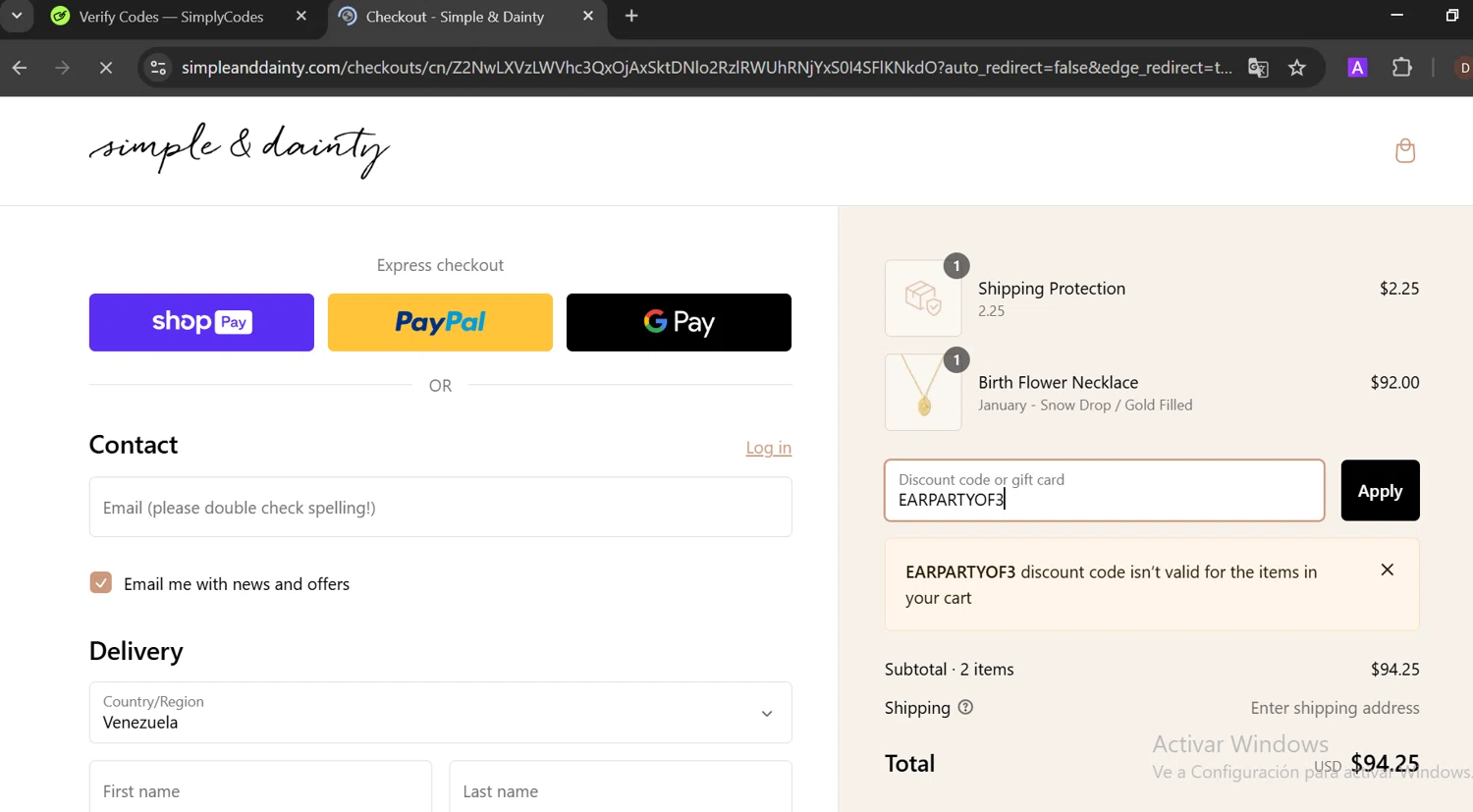The image size is (1473, 812).
Task: Open the shopping bag cart icon
Action: pos(1405,150)
